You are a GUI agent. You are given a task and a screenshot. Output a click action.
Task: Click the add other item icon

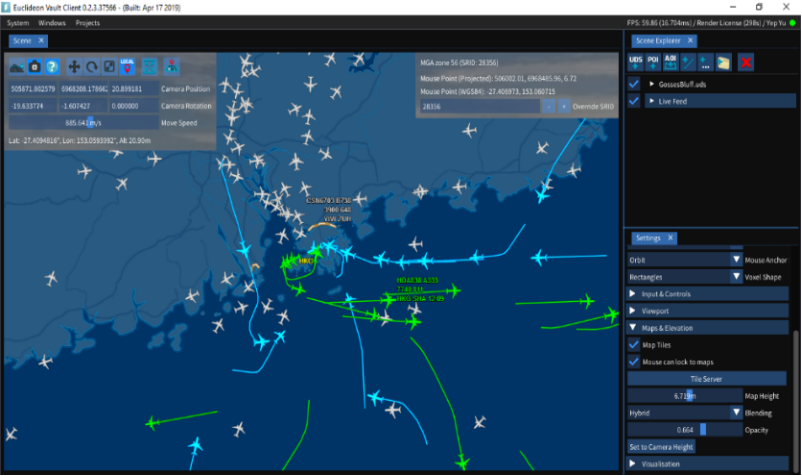(x=705, y=62)
